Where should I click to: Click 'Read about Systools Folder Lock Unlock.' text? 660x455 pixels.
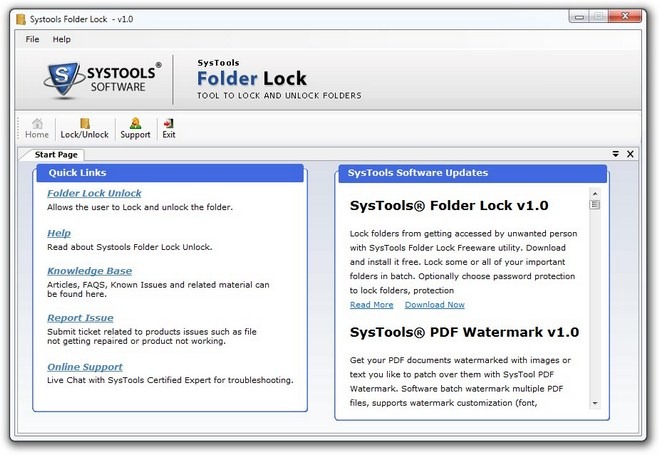coord(130,247)
